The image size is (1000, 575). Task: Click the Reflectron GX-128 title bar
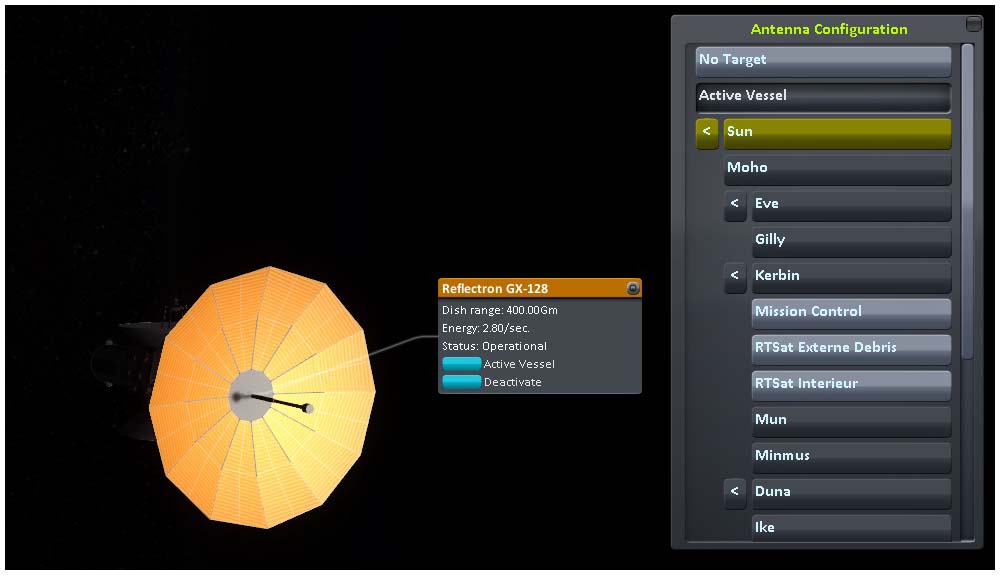[x=540, y=288]
